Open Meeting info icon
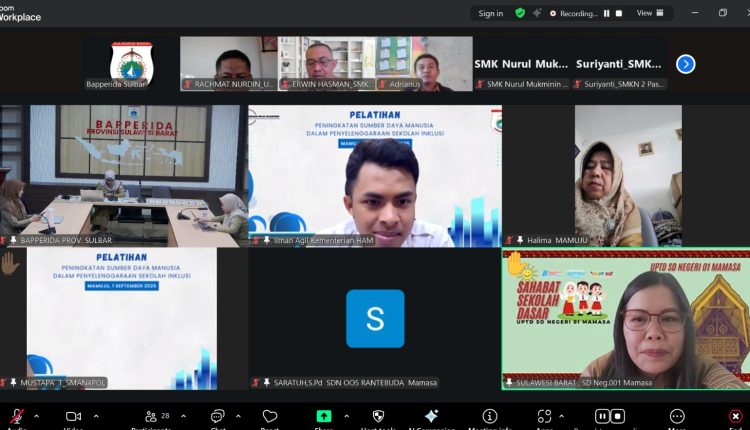Screen dimensions: 750x430 point(490,416)
